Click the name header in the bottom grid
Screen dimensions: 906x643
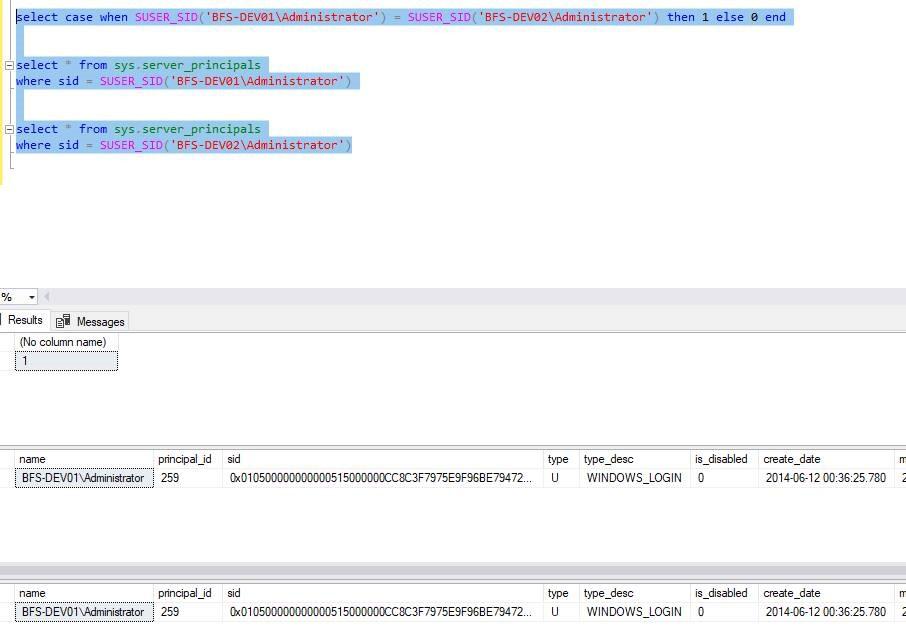(x=84, y=593)
